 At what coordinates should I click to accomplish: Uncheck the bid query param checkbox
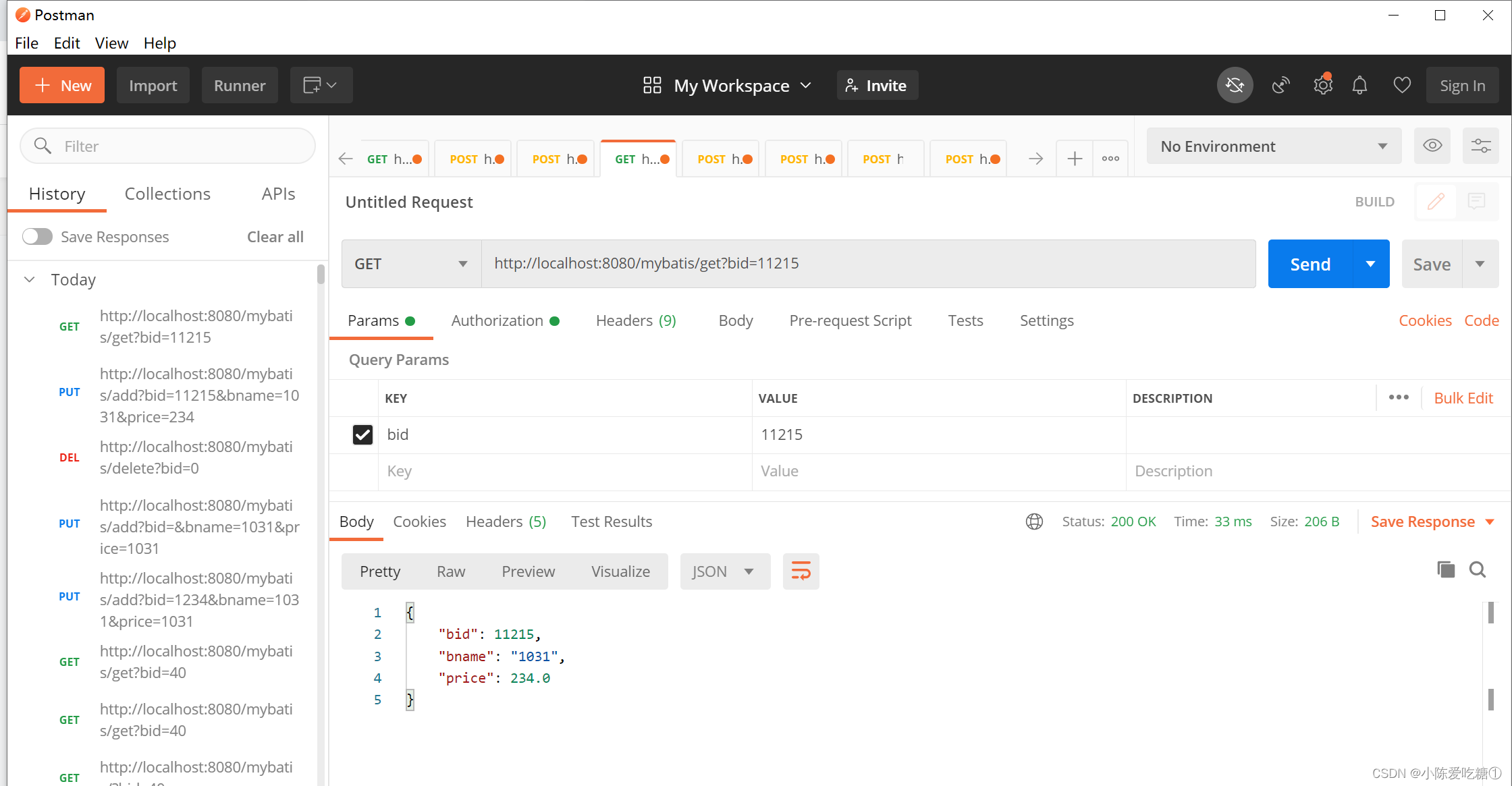362,434
